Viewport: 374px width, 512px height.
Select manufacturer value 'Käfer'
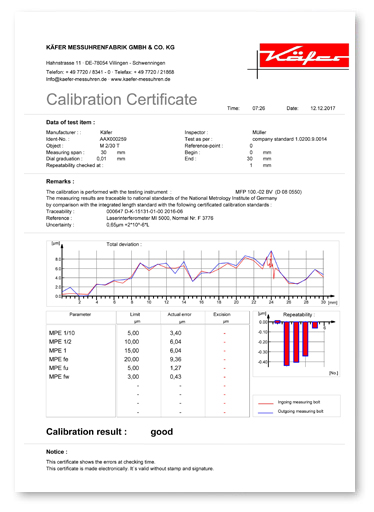coord(106,132)
